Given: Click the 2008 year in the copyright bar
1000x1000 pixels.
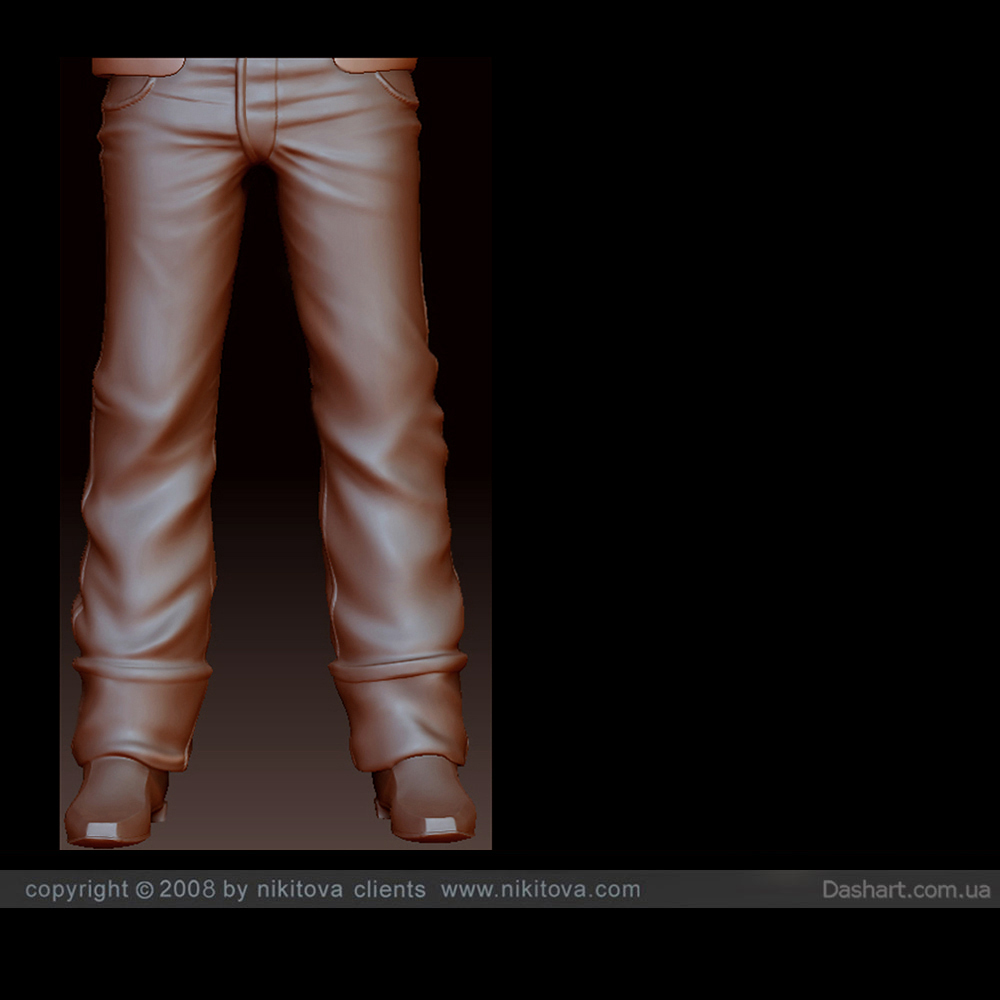Looking at the screenshot, I should (x=187, y=889).
